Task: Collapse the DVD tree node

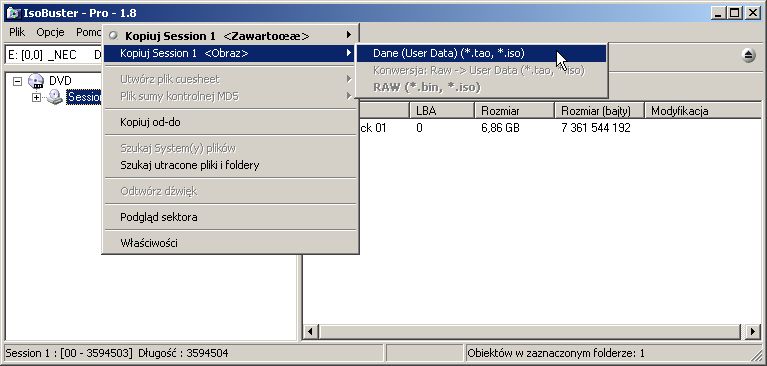Action: click(x=18, y=81)
